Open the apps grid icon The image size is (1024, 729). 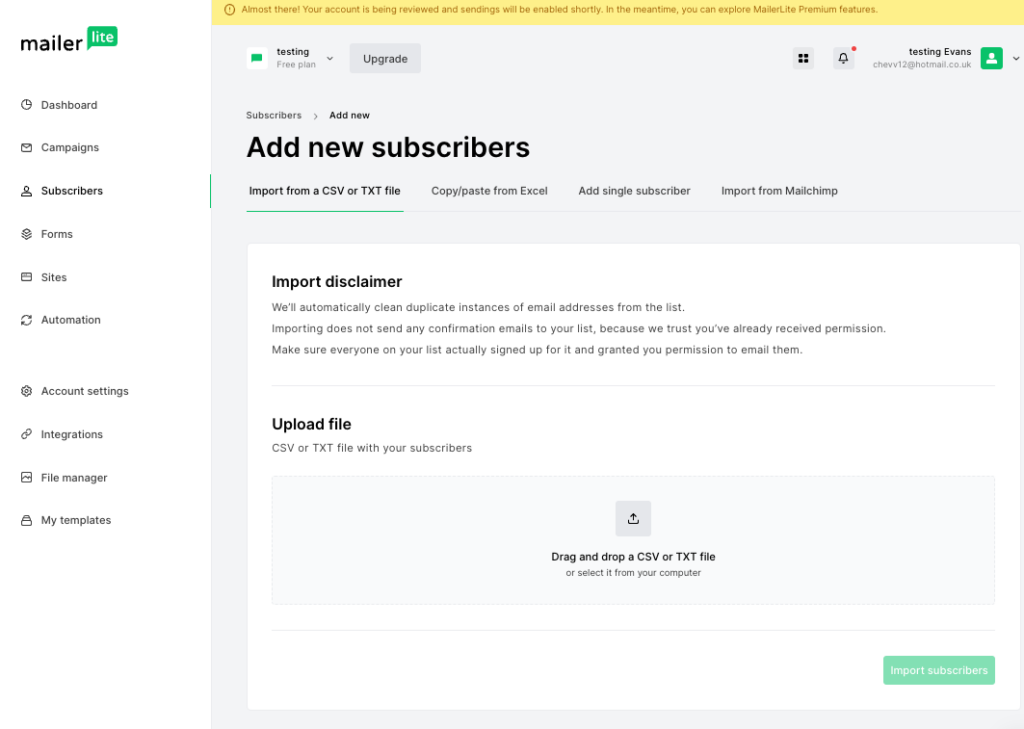point(803,59)
